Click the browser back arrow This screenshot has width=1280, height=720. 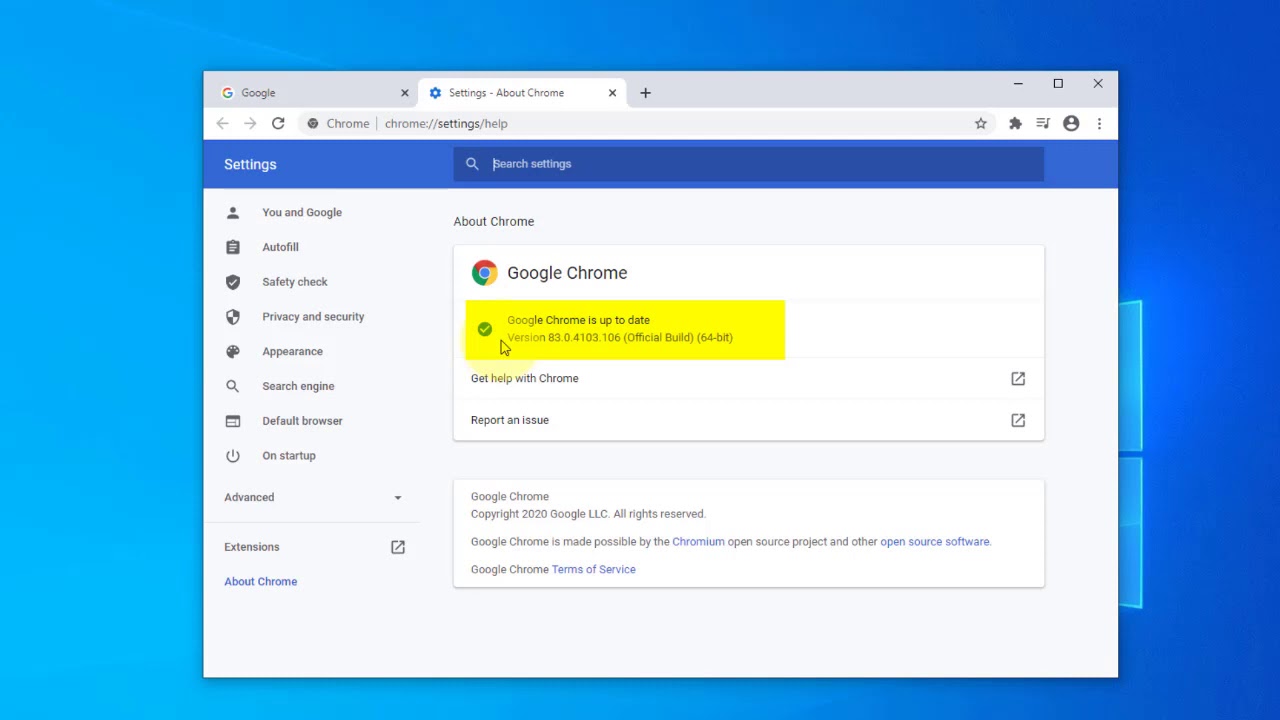222,124
